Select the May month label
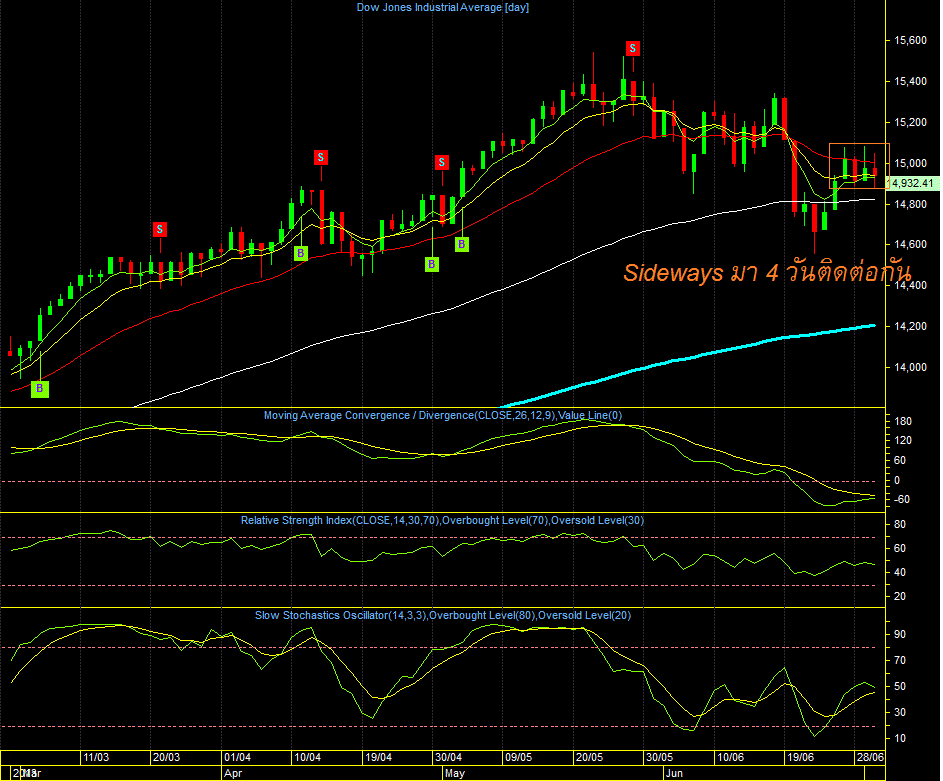Screen dimensions: 943x781 click(x=455, y=773)
